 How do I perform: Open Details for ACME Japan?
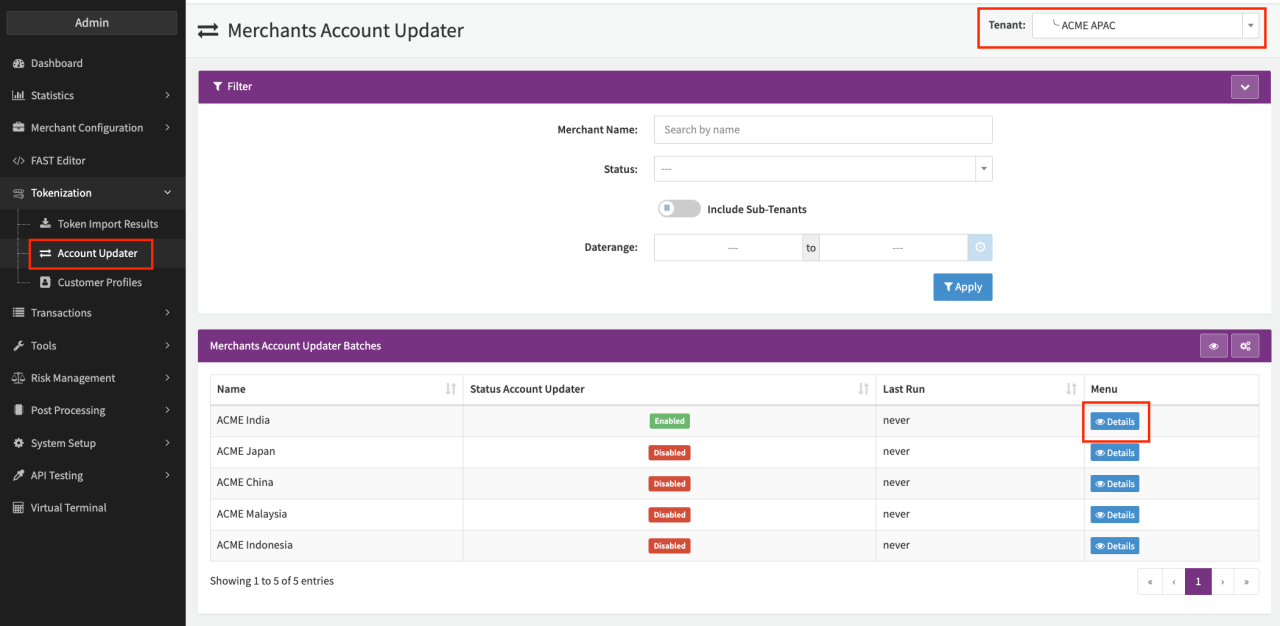(x=1114, y=453)
